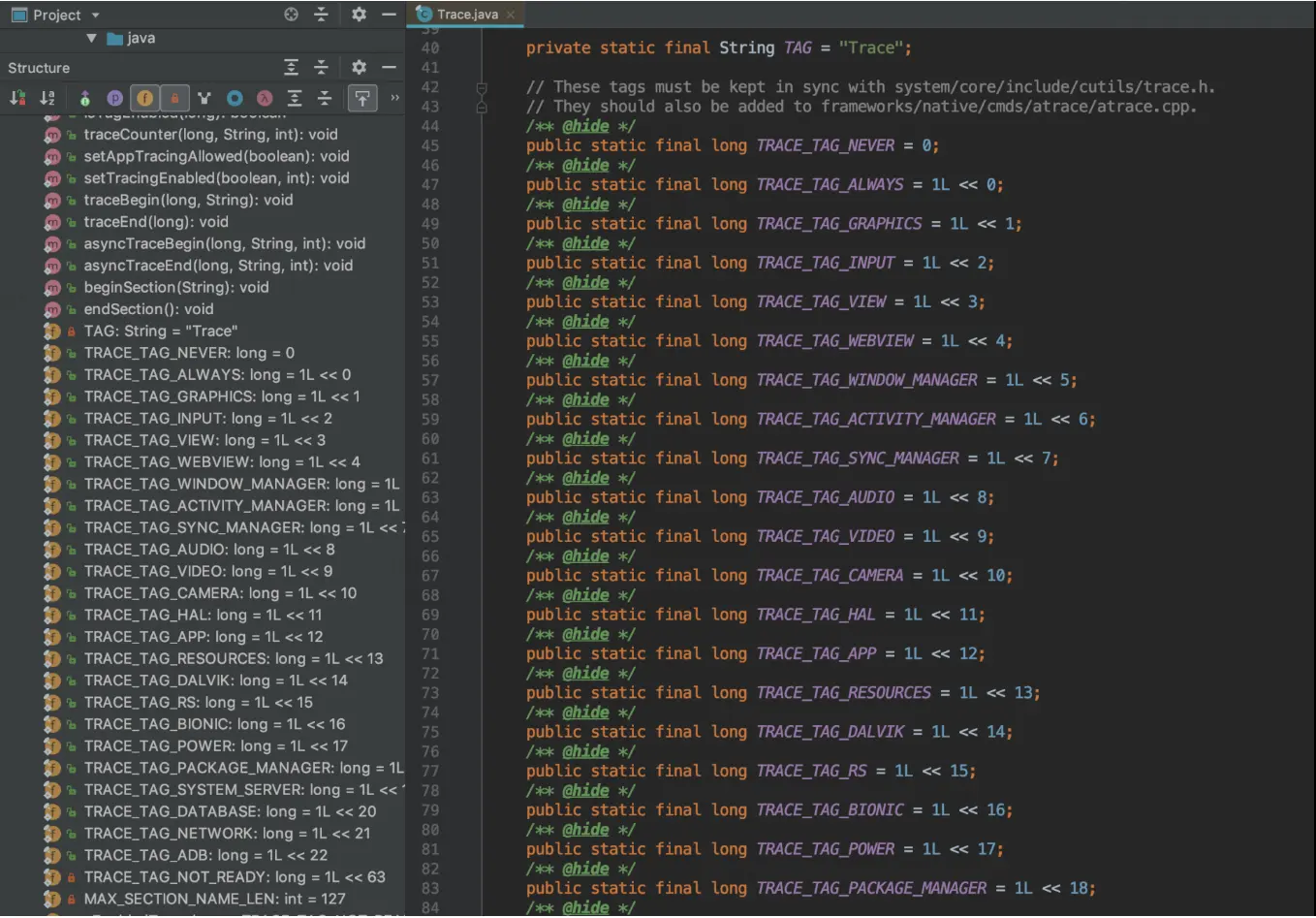
Task: Select TRACE_TAG_WEBVIEW field in Structure
Action: coord(222,462)
